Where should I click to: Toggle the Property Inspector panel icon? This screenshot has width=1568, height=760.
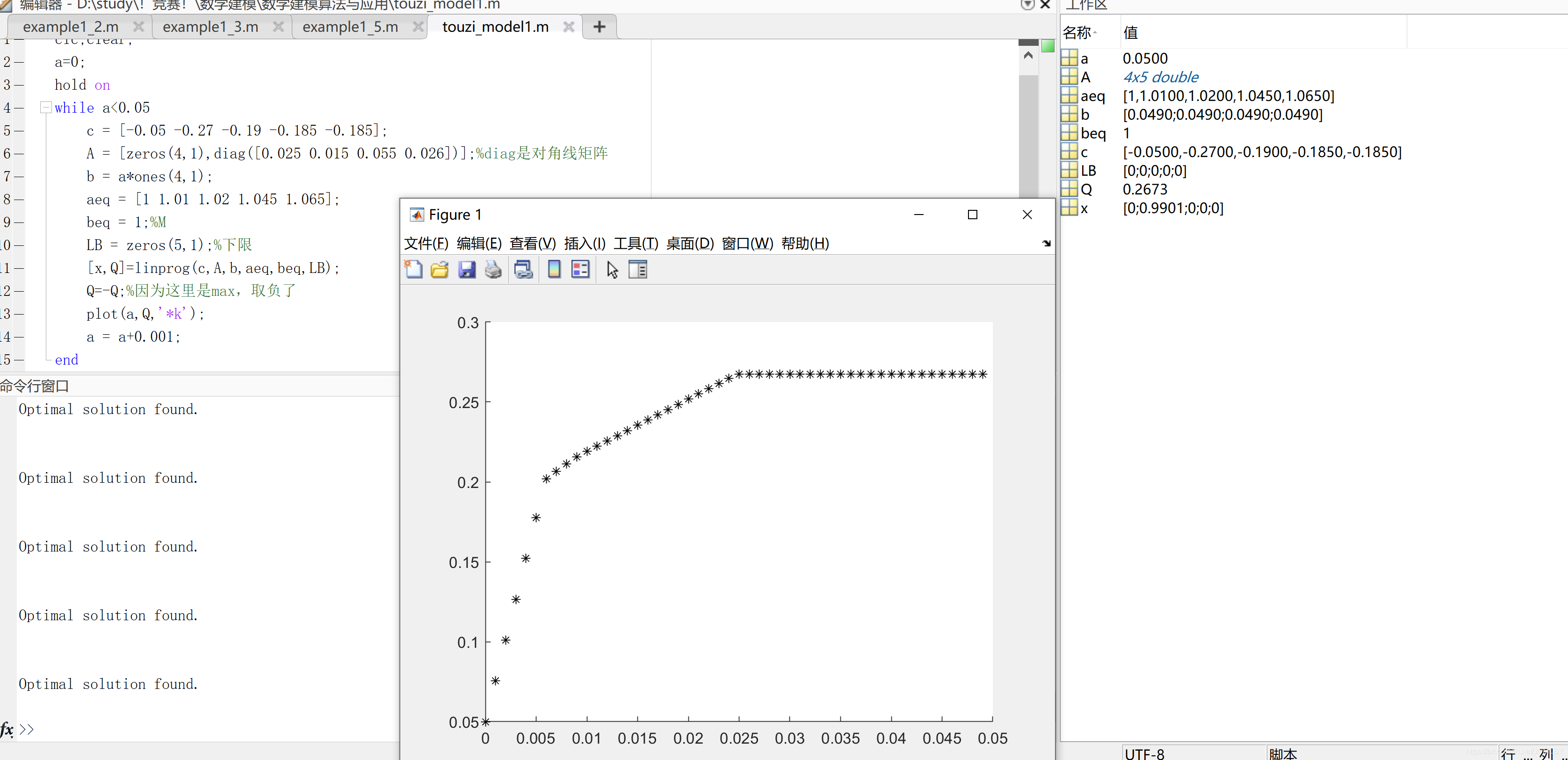637,269
